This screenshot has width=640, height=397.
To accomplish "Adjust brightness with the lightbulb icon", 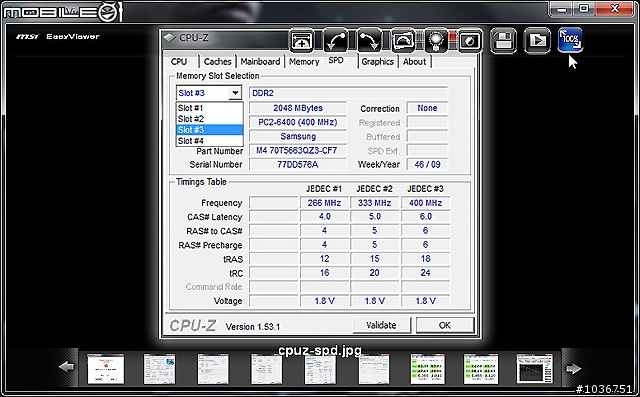I will (x=437, y=40).
